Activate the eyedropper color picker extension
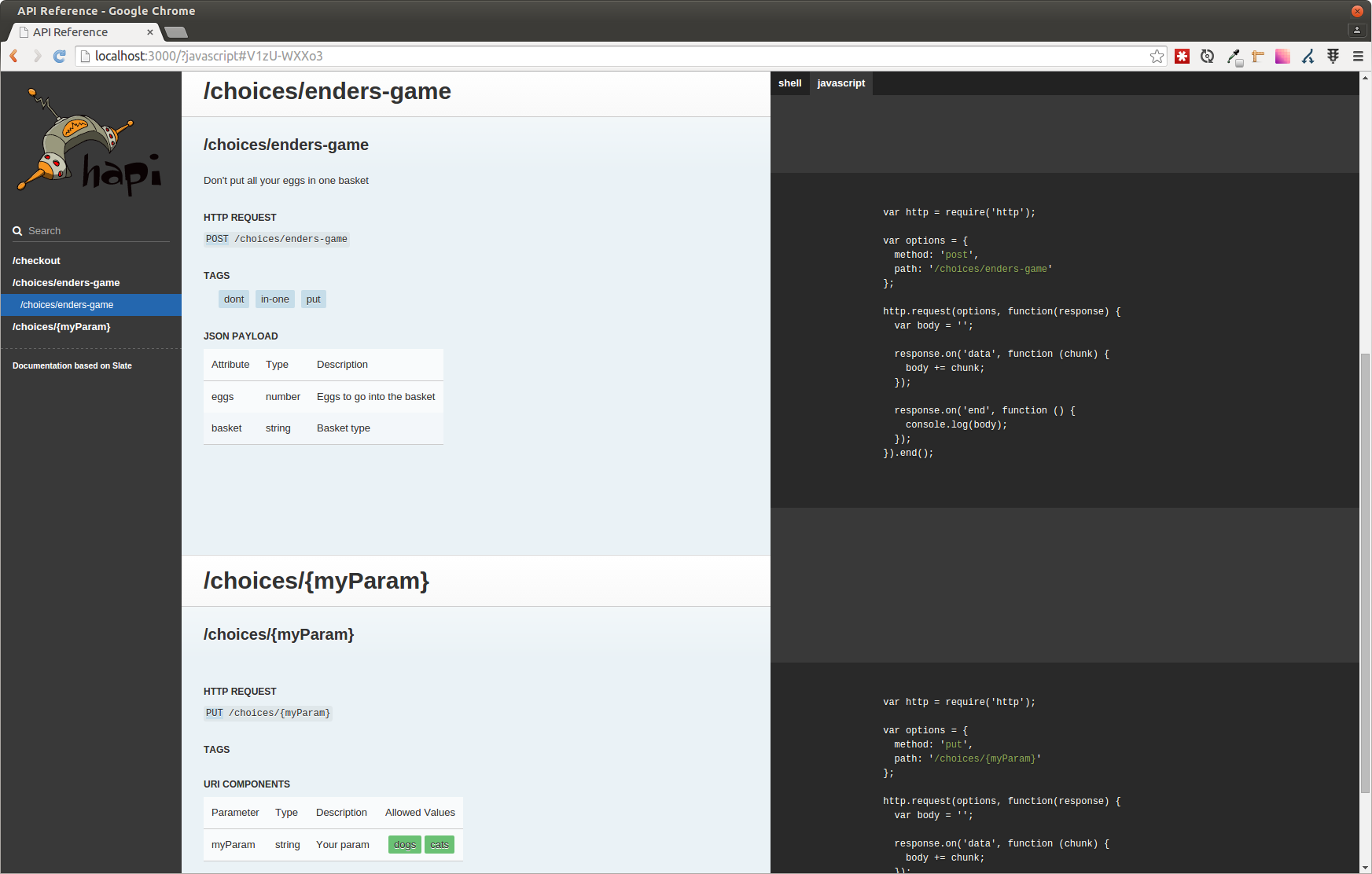 point(1234,57)
